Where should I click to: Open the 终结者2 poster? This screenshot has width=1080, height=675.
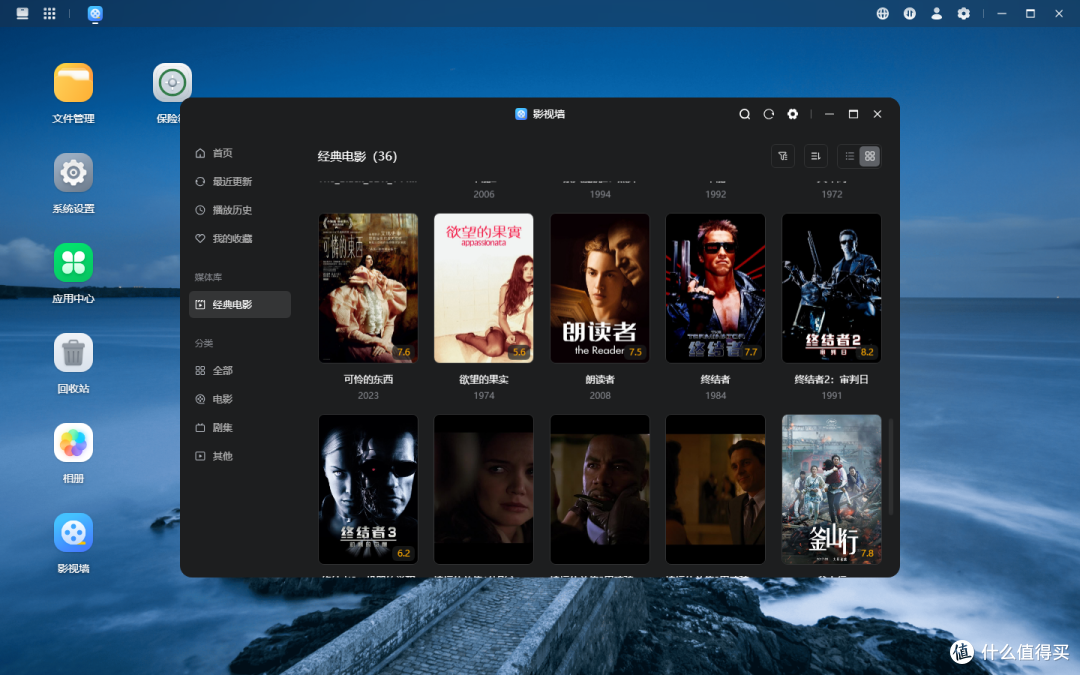pyautogui.click(x=831, y=288)
